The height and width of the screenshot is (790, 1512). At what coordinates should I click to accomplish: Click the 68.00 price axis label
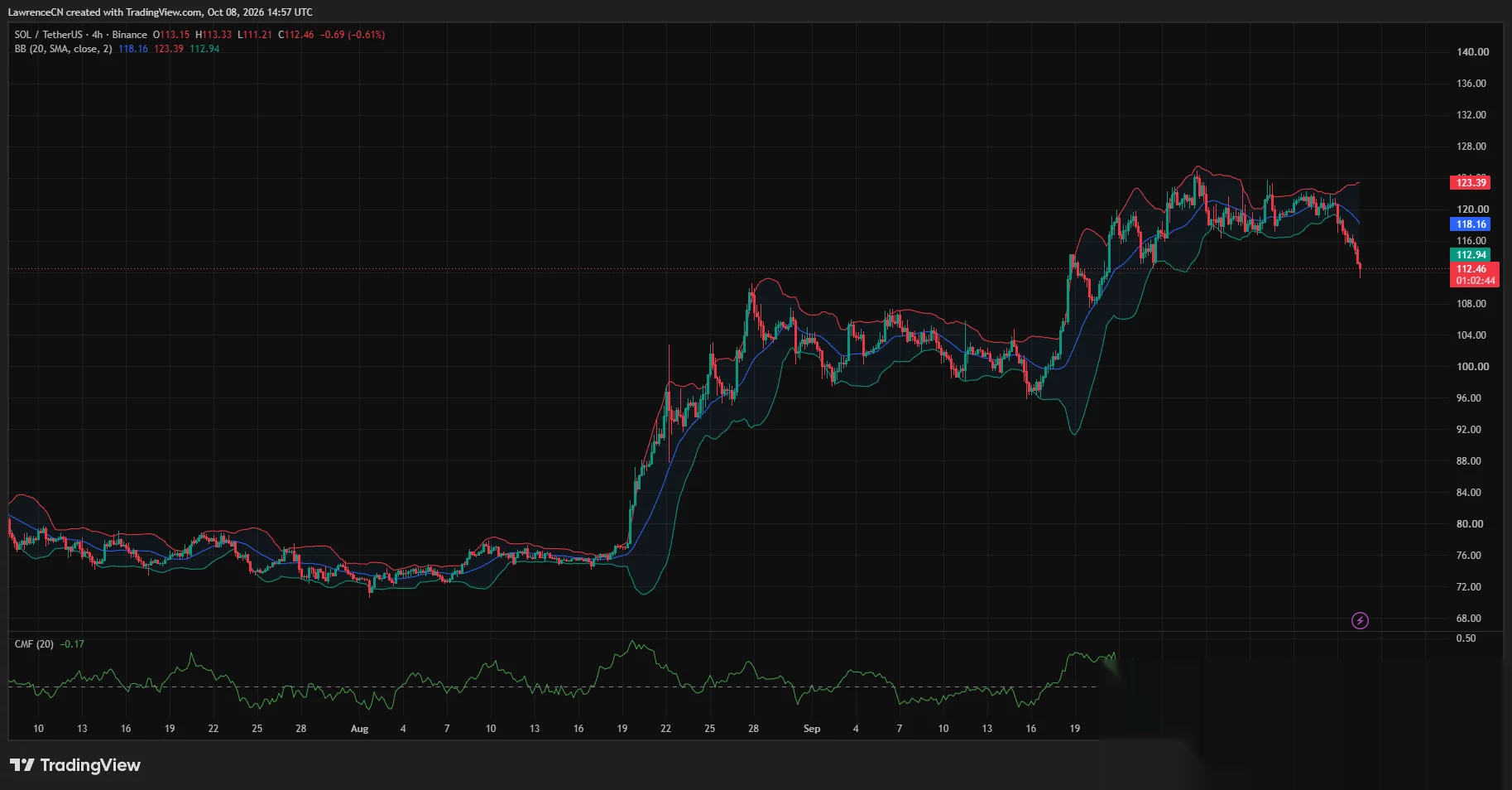pos(1469,619)
